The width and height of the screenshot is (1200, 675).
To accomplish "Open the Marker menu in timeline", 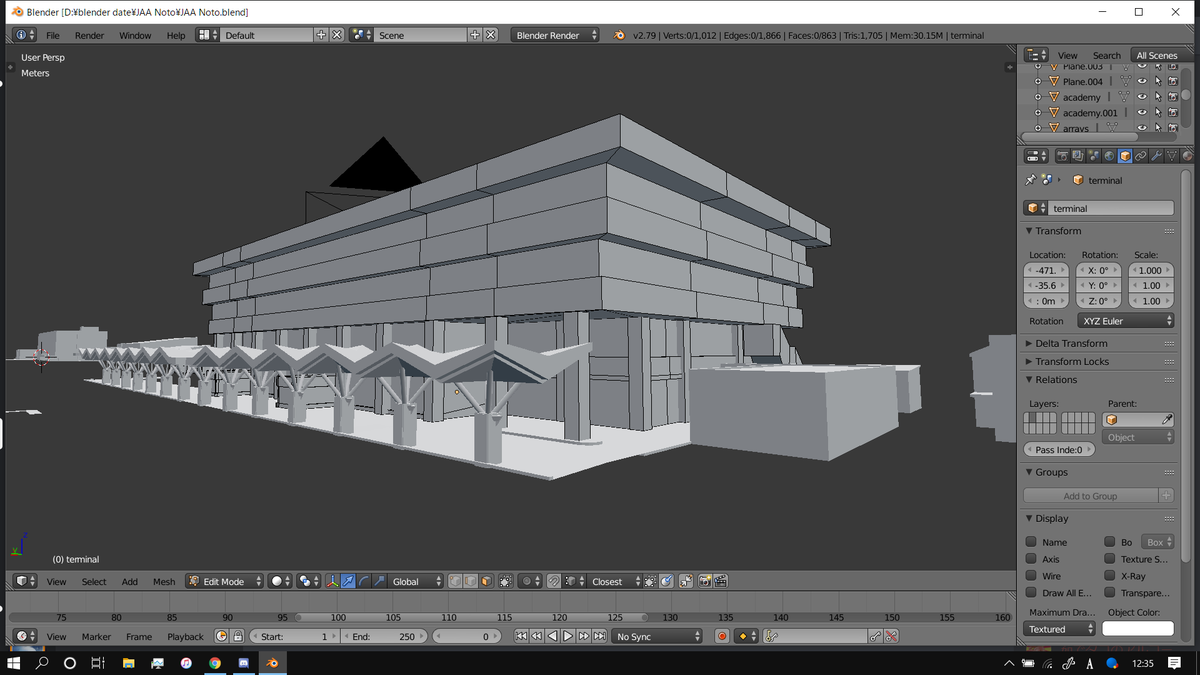I will 96,636.
